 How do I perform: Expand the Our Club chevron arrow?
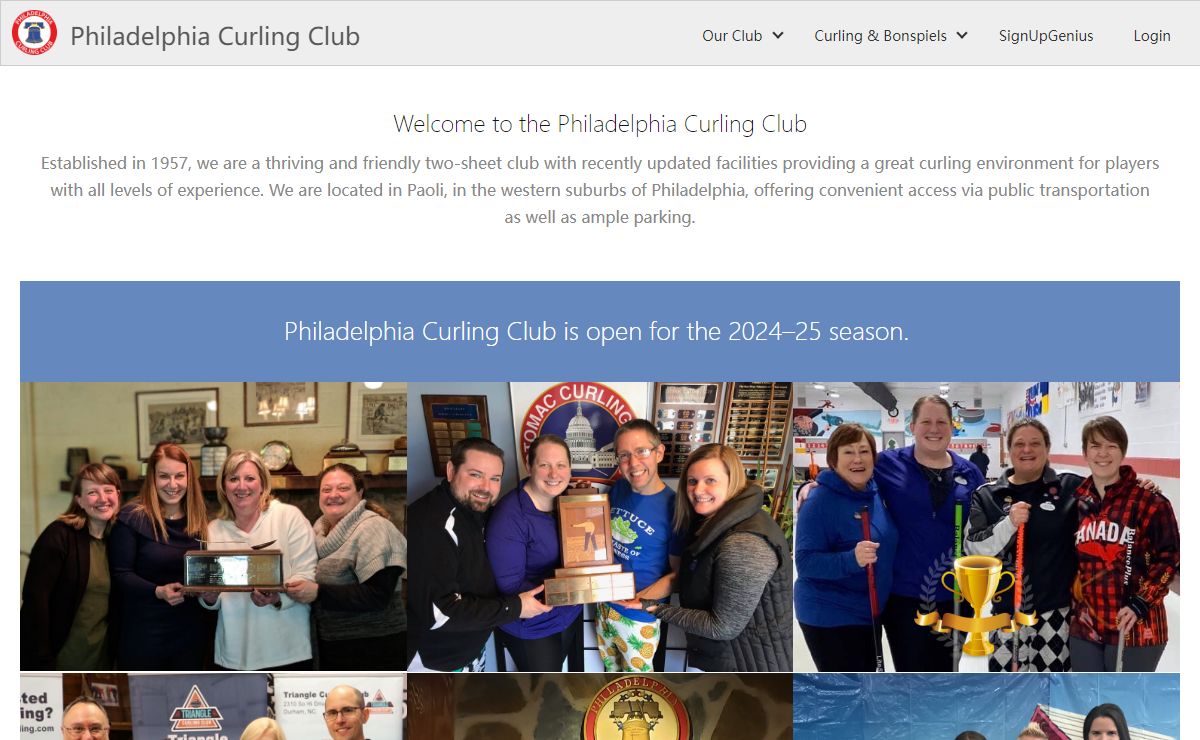point(778,35)
